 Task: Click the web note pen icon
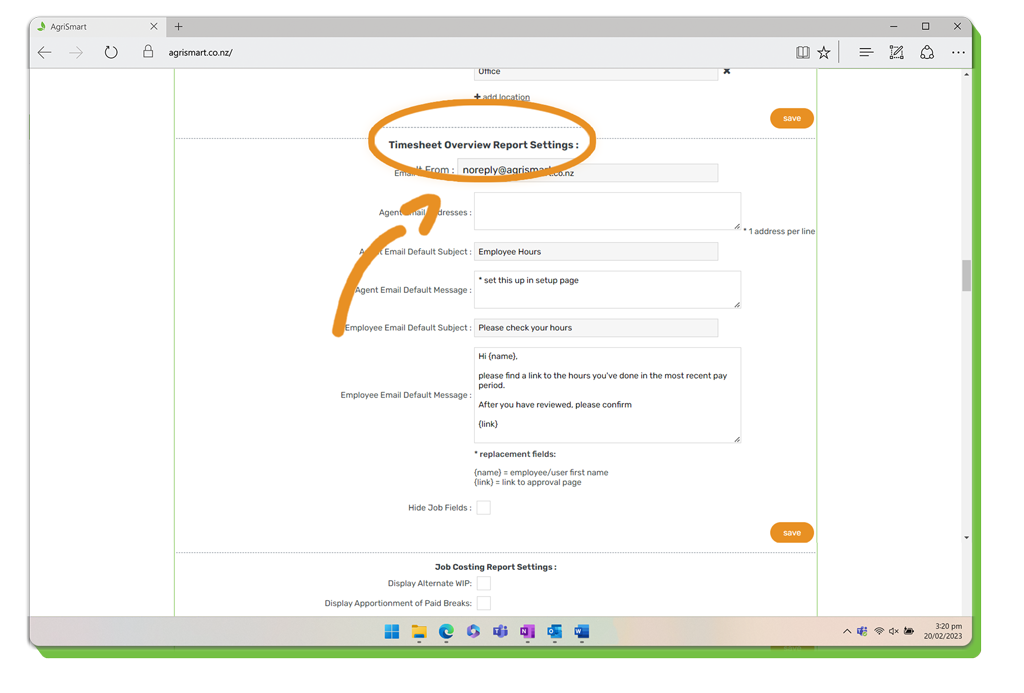[x=896, y=53]
